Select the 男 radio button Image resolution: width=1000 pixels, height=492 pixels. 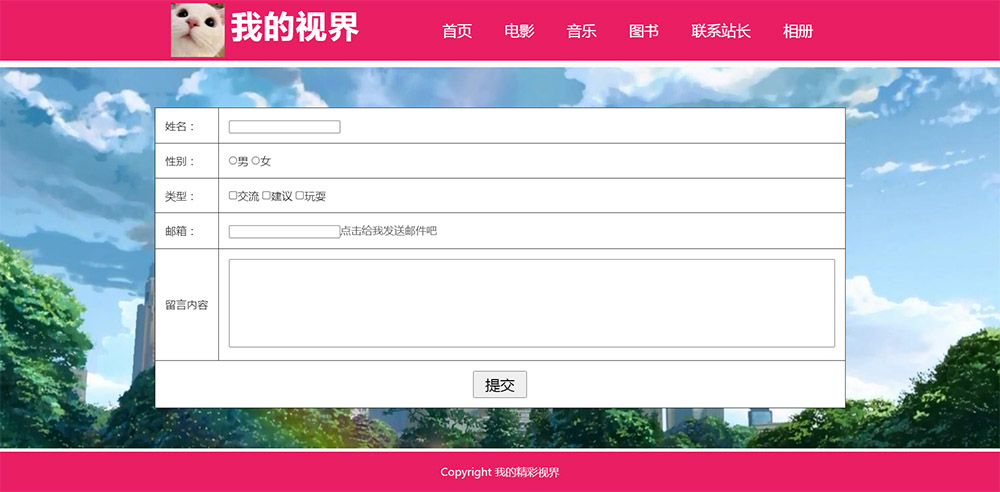click(233, 161)
